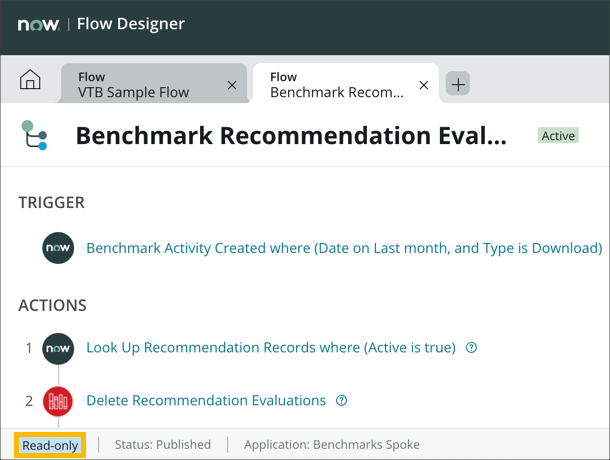Screen dimensions: 610x460
Task: Close the VTB Sample Flow tab
Action: [232, 86]
